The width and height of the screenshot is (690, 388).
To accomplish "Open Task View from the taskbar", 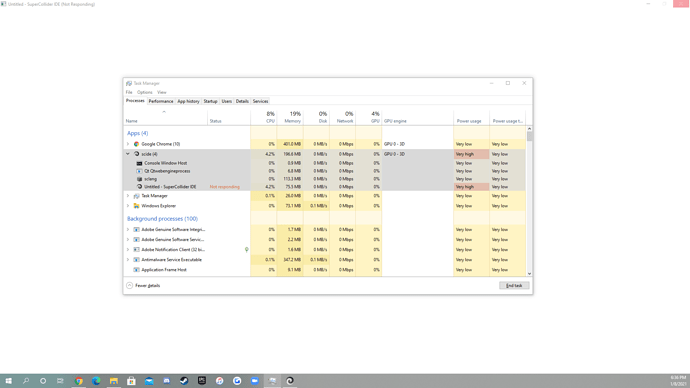I will pyautogui.click(x=60, y=381).
